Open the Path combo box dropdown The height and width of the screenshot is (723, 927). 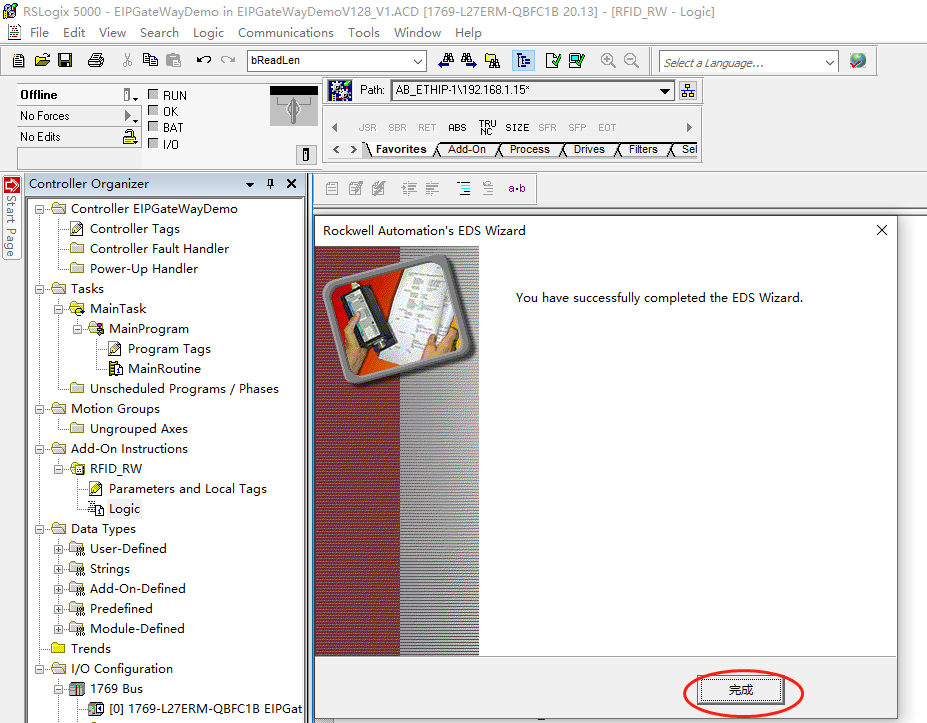(x=666, y=91)
